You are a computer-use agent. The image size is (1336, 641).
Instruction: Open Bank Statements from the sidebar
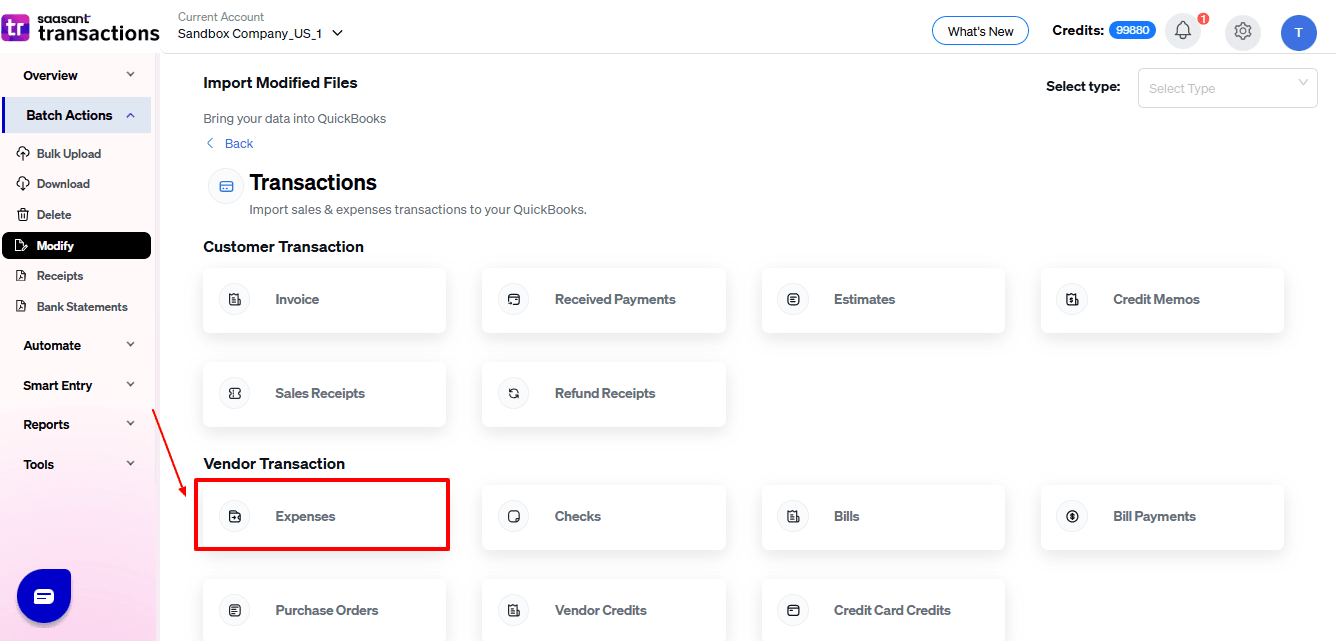pyautogui.click(x=81, y=307)
